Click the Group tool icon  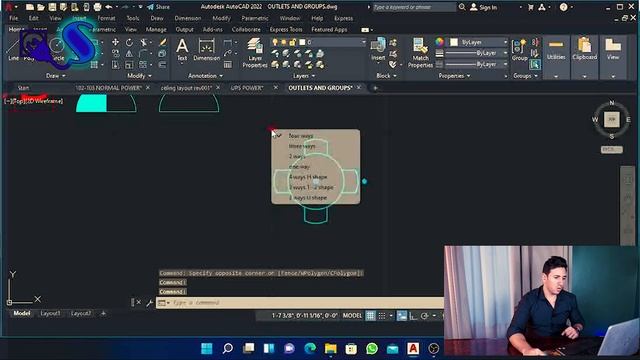[519, 50]
